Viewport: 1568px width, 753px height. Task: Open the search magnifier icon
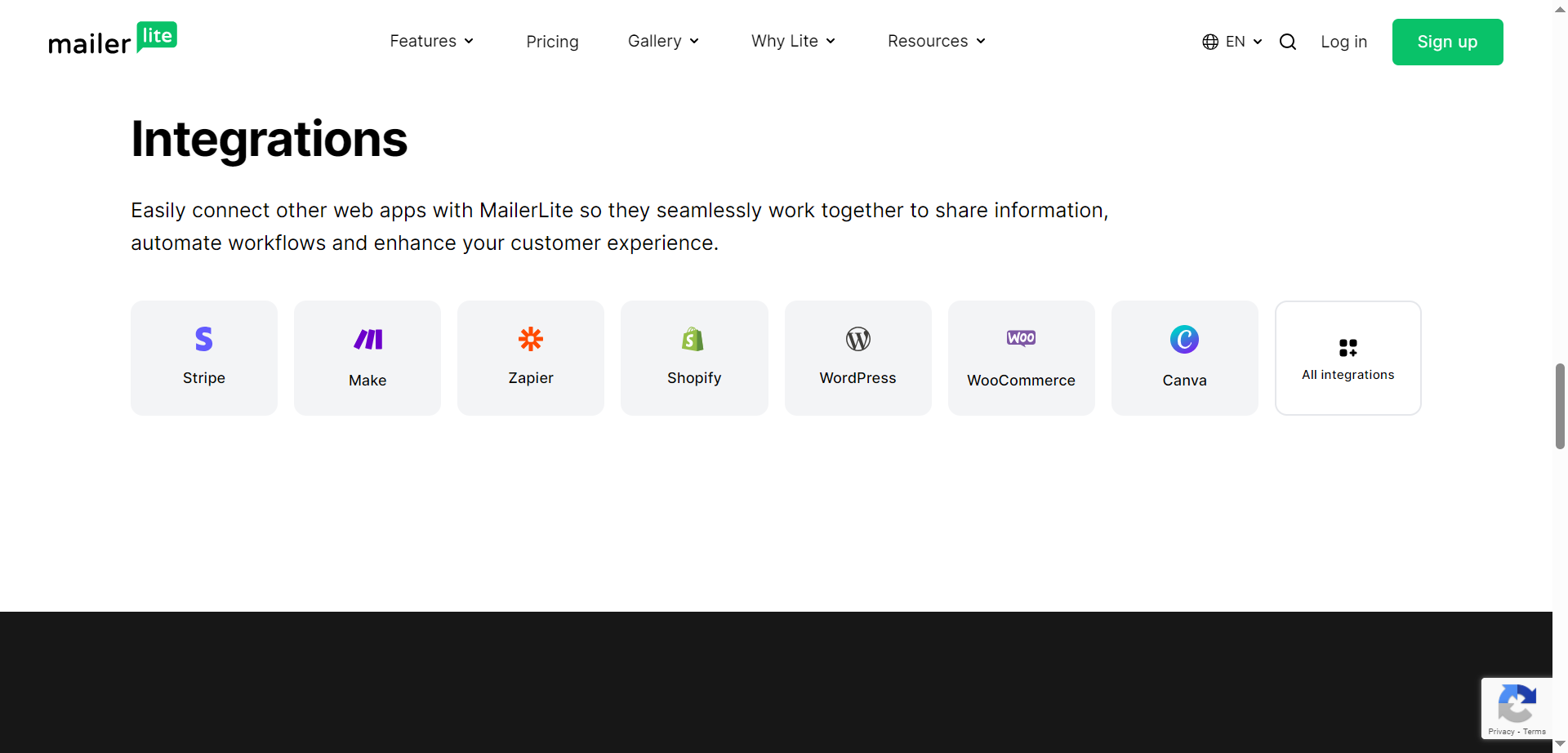[x=1288, y=42]
